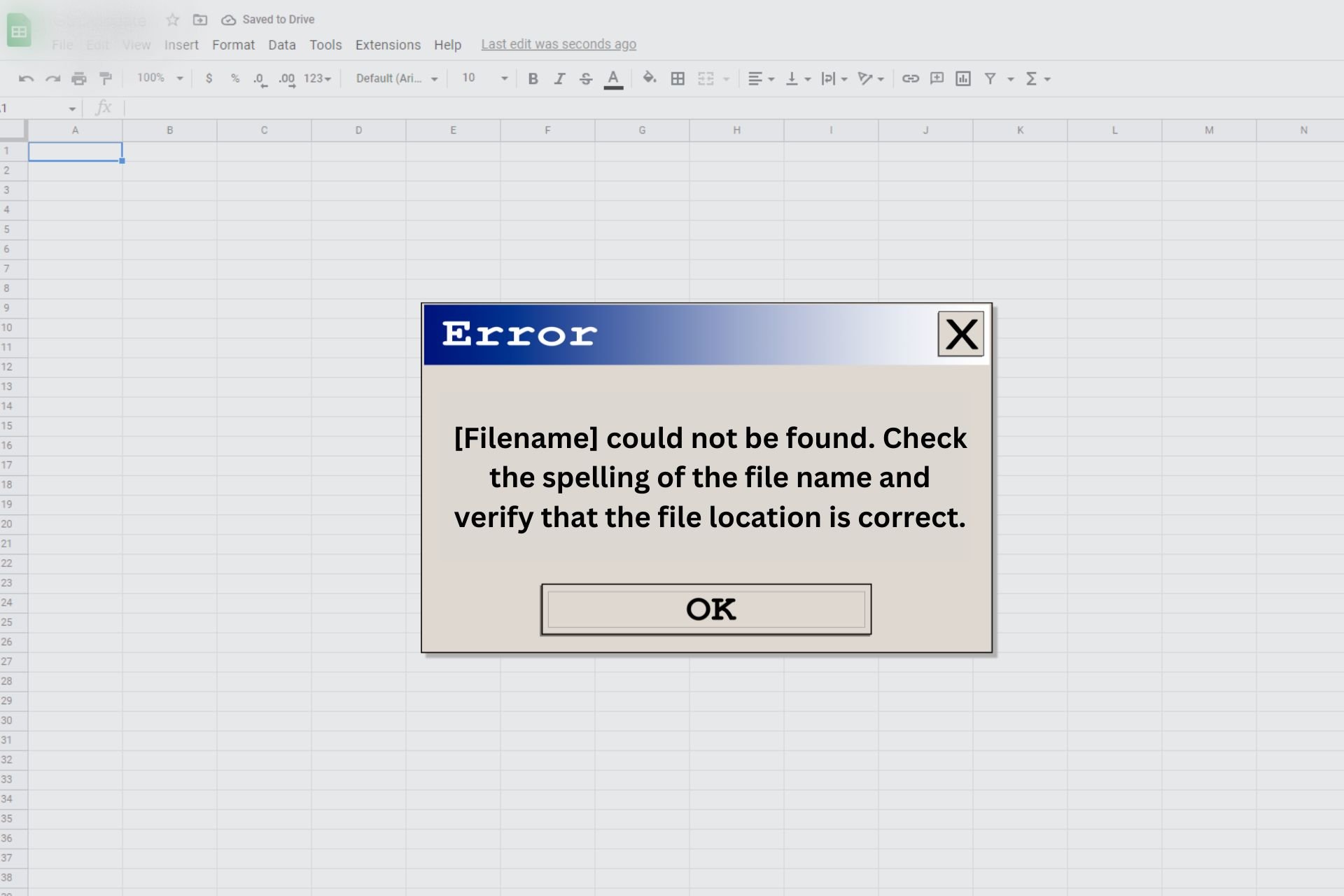The image size is (1344, 896).
Task: Select column header A
Action: click(x=75, y=130)
